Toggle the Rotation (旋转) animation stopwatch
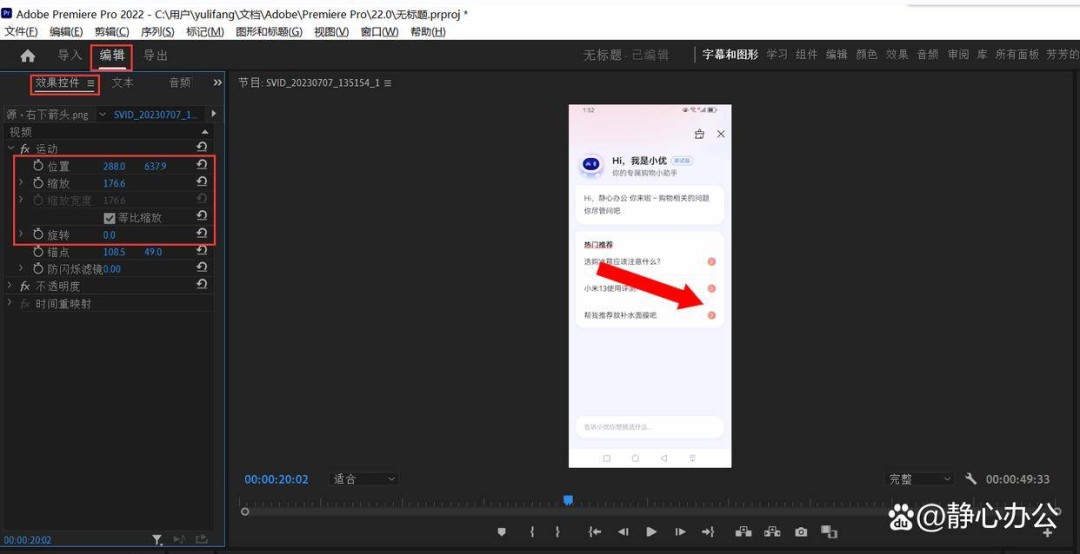Viewport: 1080px width, 554px height. tap(39, 235)
